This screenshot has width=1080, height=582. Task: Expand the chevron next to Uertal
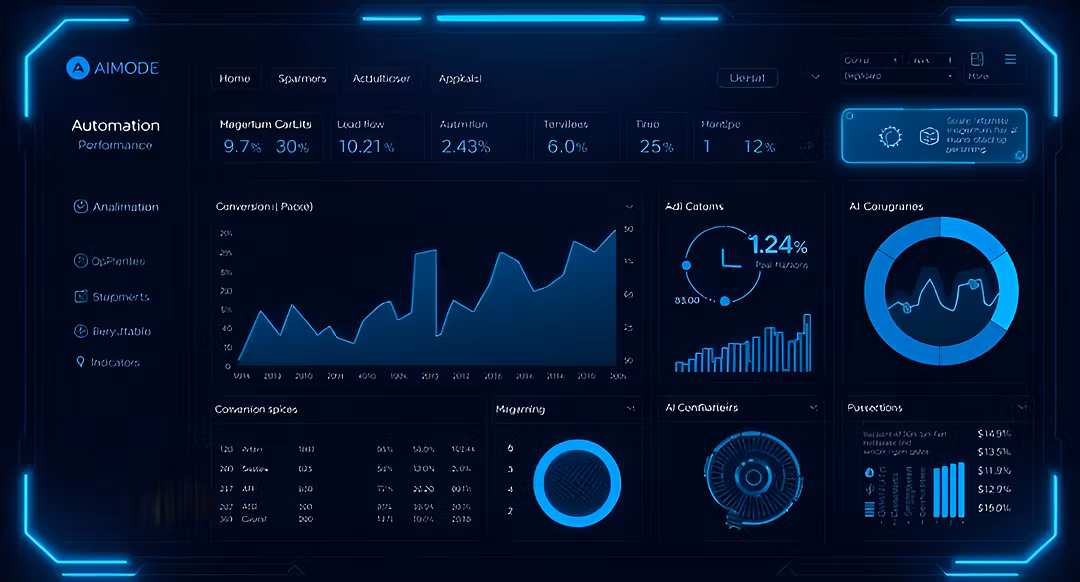pyautogui.click(x=816, y=77)
